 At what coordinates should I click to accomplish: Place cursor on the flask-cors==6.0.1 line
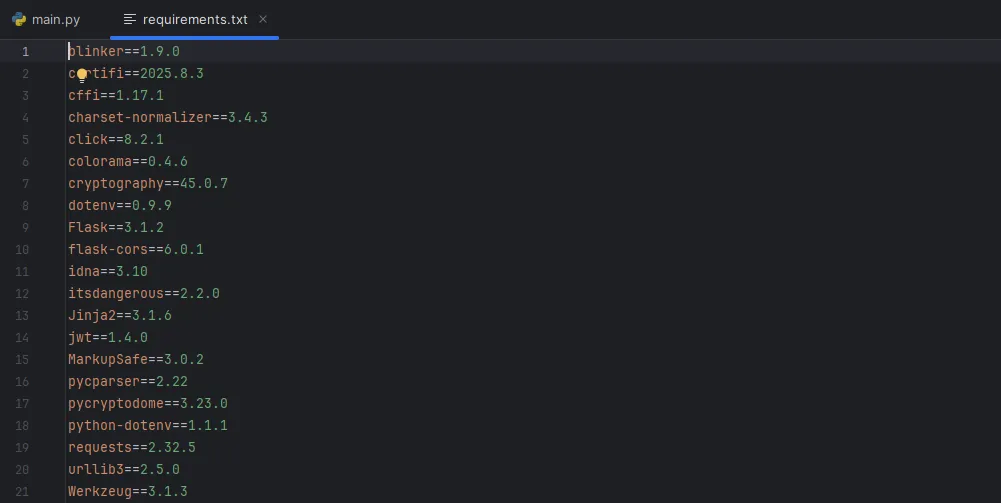click(x=135, y=250)
